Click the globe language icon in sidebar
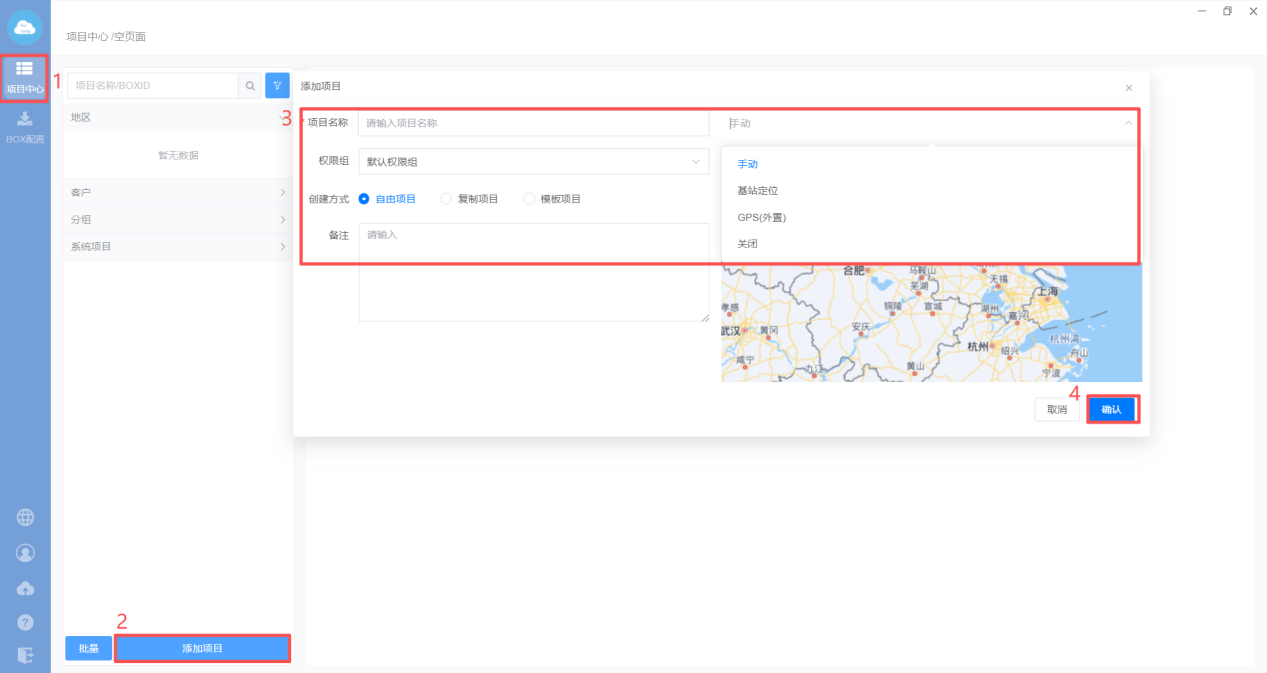 point(25,517)
